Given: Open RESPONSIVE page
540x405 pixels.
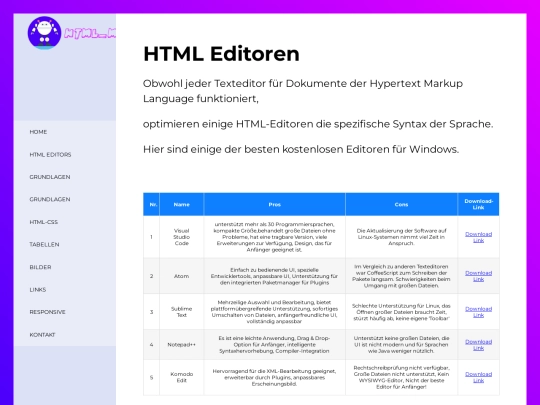Looking at the screenshot, I should pos(48,312).
